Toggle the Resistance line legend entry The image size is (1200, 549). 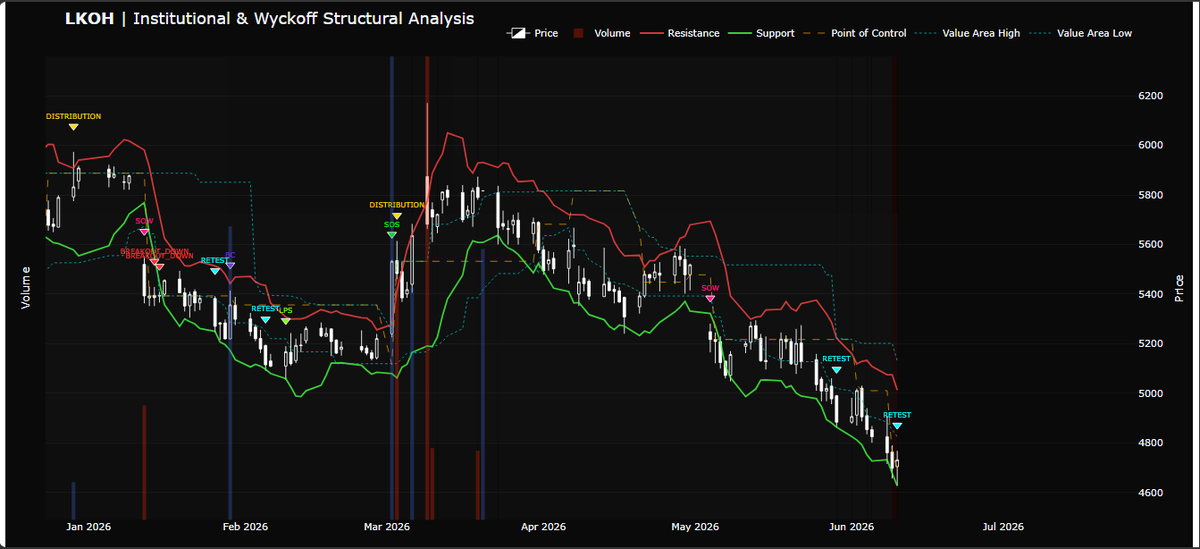(680, 33)
